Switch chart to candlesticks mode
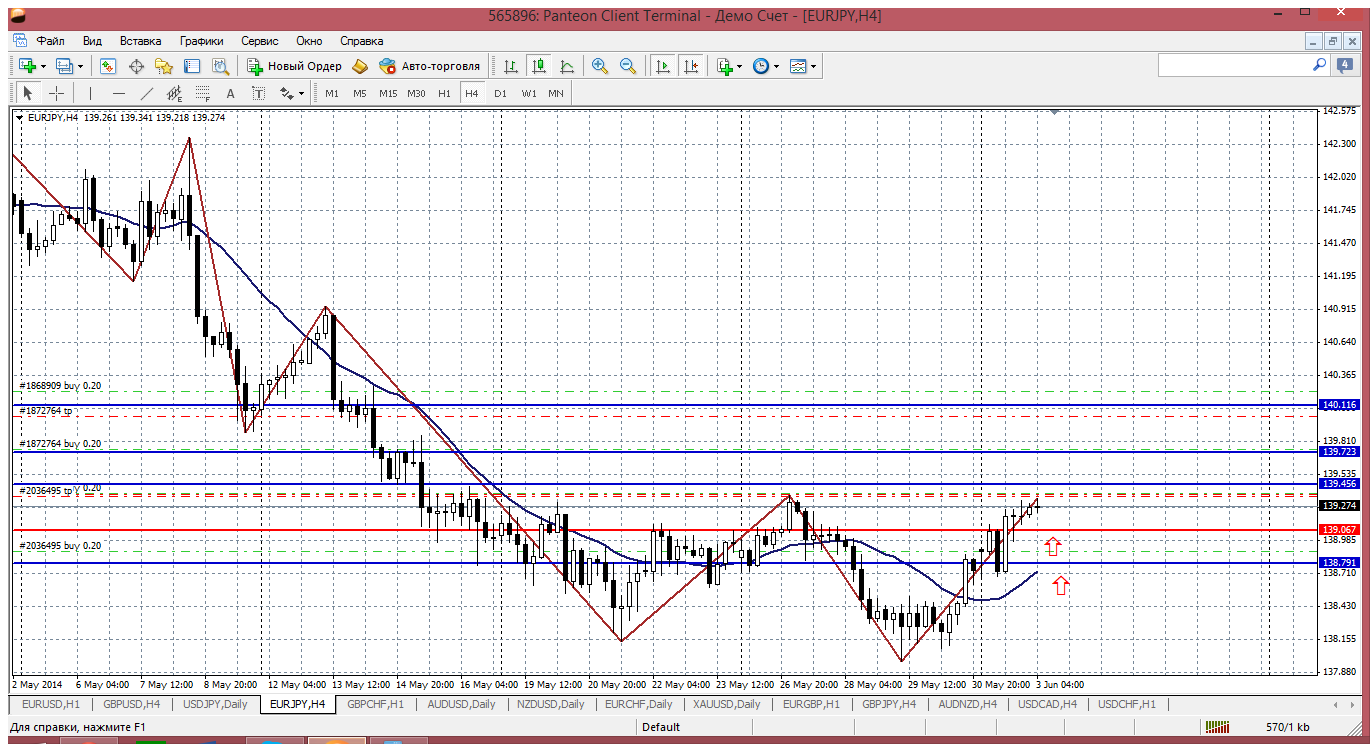This screenshot has width=1370, height=744. pos(539,66)
